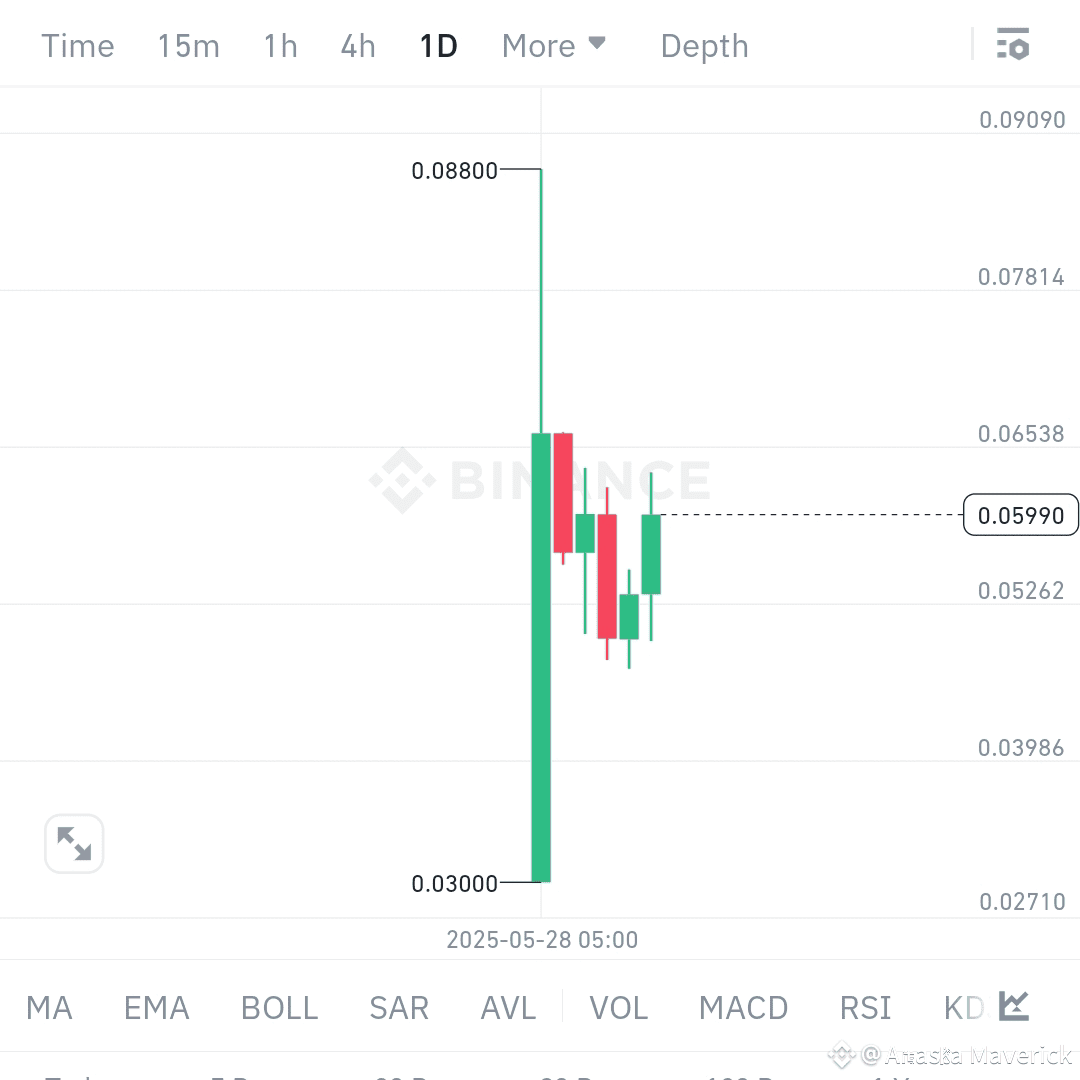The height and width of the screenshot is (1080, 1080).
Task: Select the candlestick chart style icon bottom right
Action: [1013, 1007]
